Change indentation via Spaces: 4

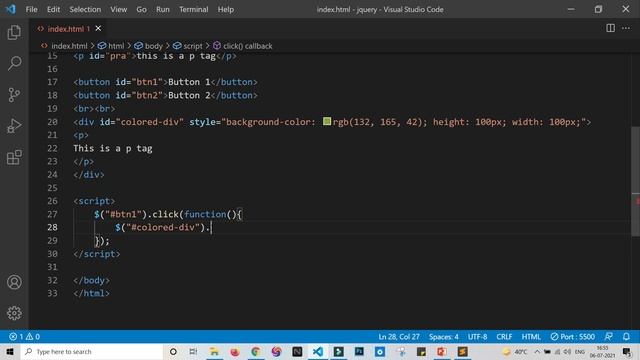444,337
